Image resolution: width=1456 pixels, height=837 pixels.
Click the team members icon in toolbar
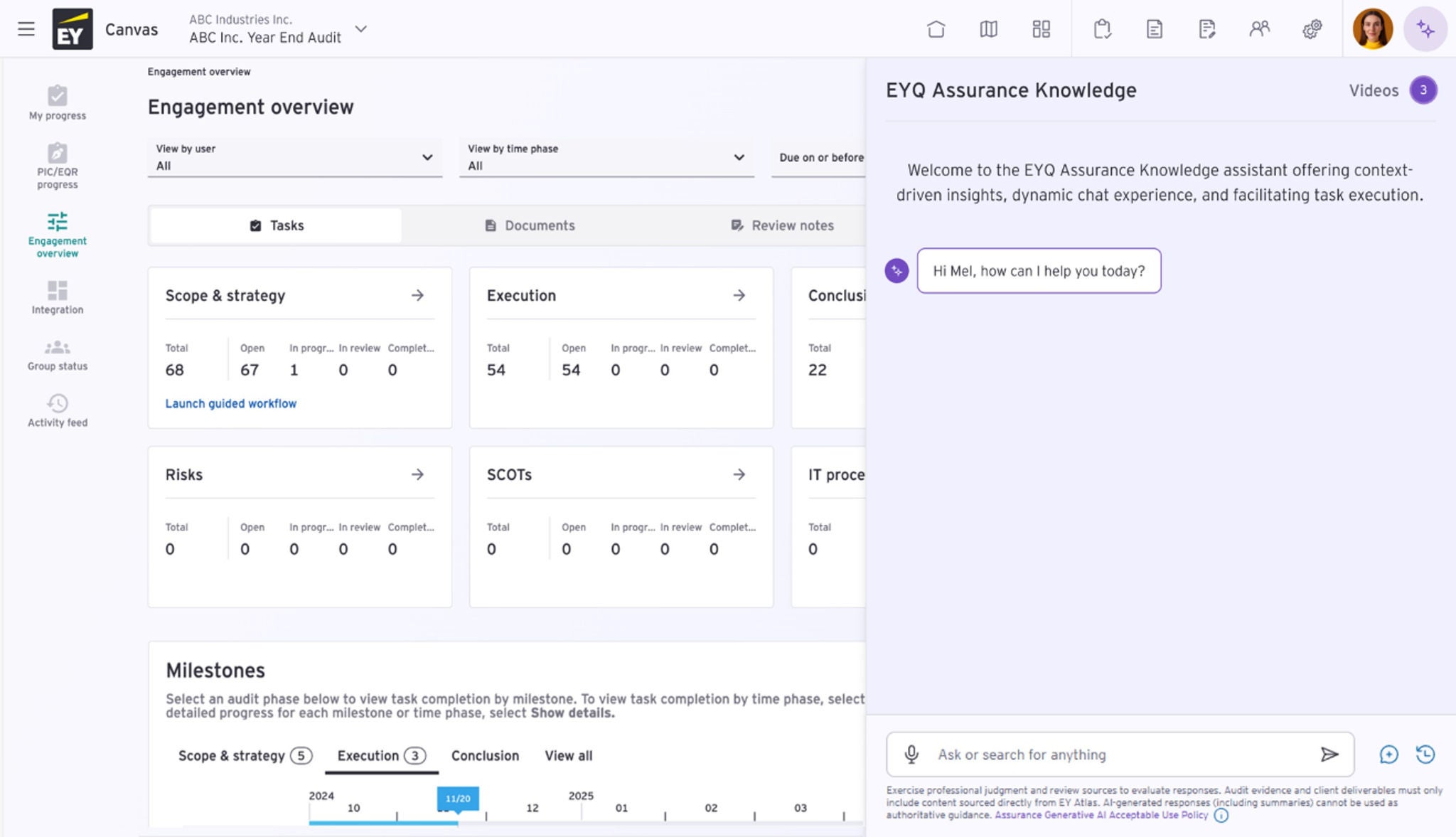pos(1259,29)
